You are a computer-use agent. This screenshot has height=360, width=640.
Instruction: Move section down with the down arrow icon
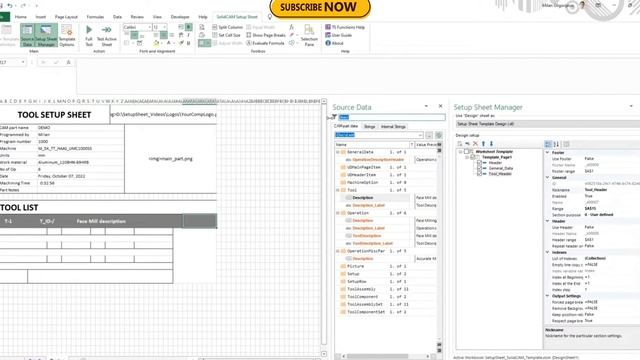[491, 144]
